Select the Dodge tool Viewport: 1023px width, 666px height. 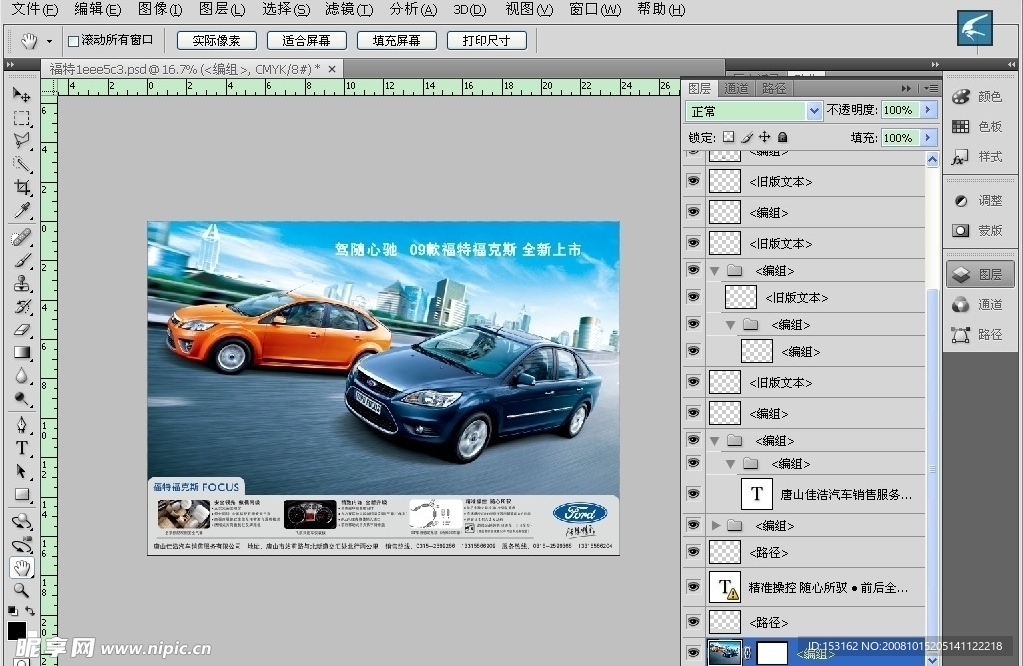pos(22,399)
